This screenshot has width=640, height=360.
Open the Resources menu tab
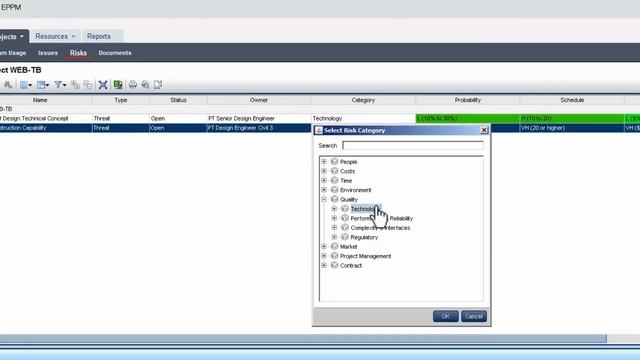point(55,36)
